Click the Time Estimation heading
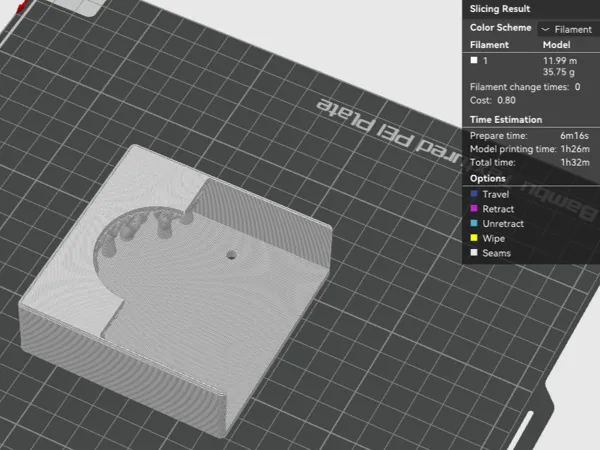Viewport: 600px width, 450px height. 506,120
